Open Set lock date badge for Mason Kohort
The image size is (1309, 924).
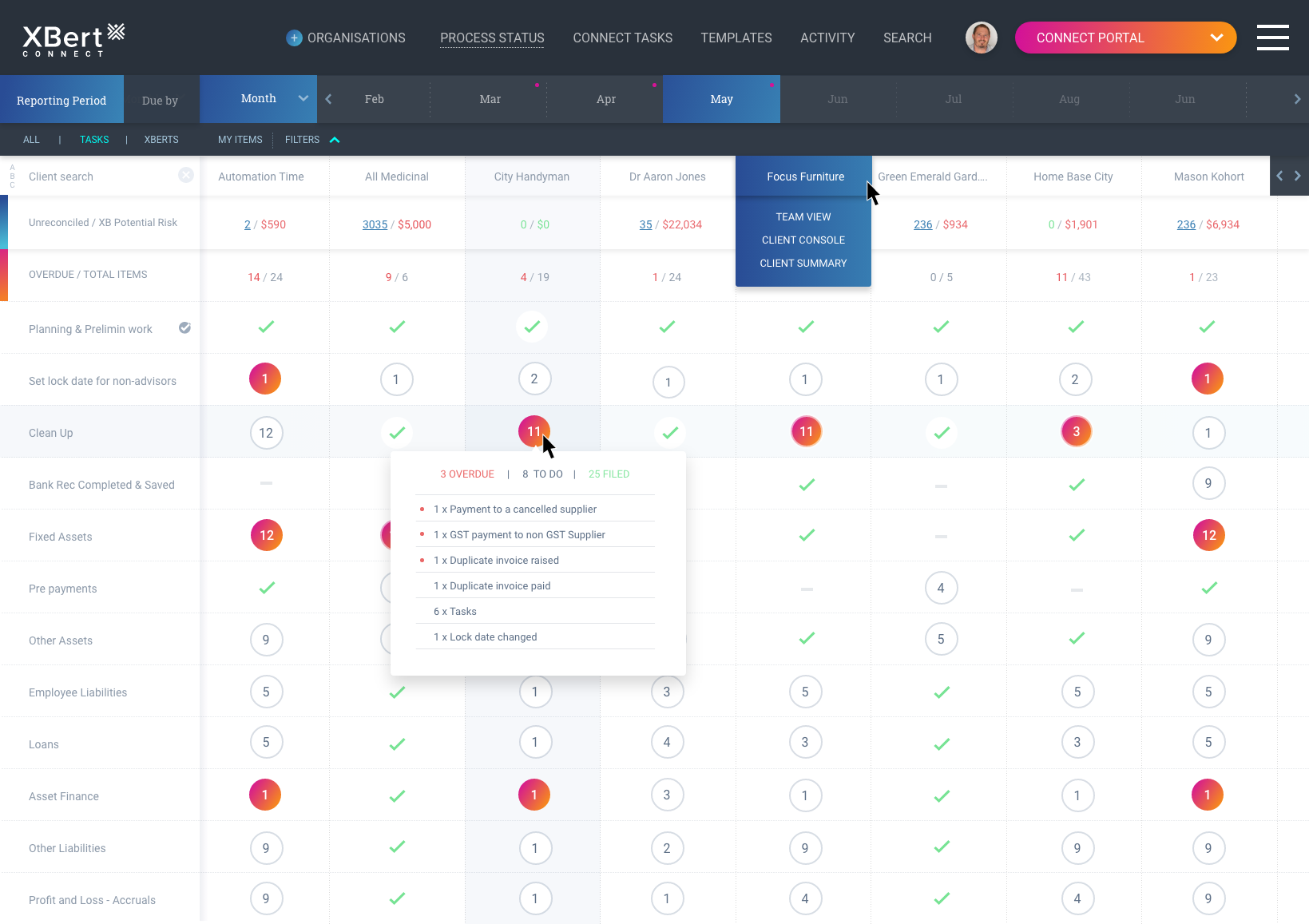click(x=1208, y=379)
